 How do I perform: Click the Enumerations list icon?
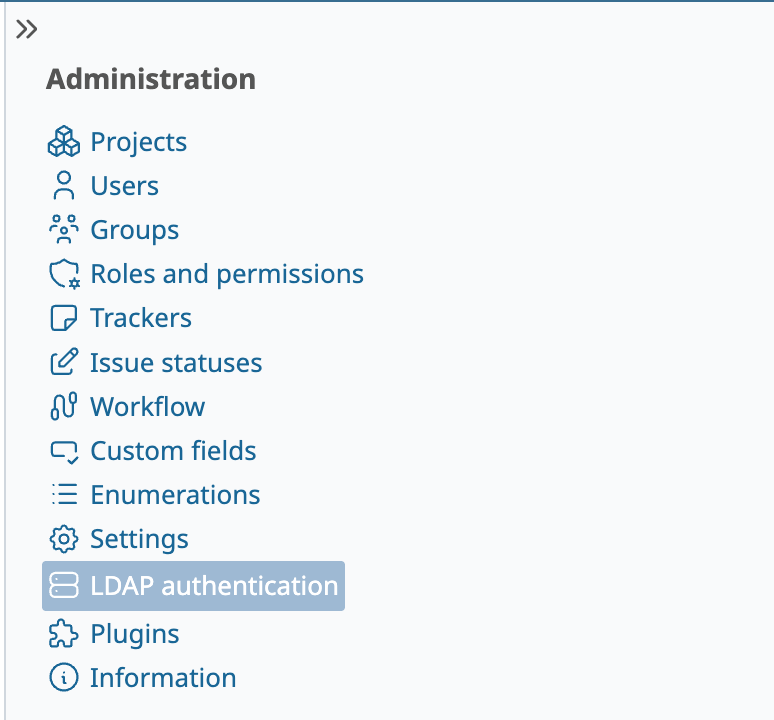[65, 494]
